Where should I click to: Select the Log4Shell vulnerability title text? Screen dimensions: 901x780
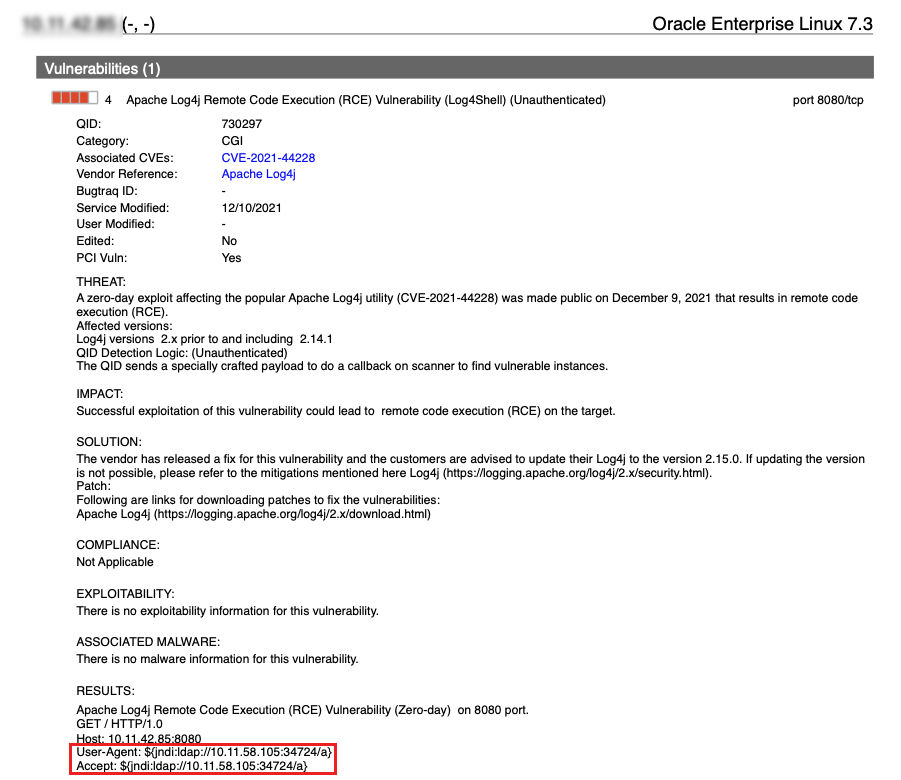point(366,100)
